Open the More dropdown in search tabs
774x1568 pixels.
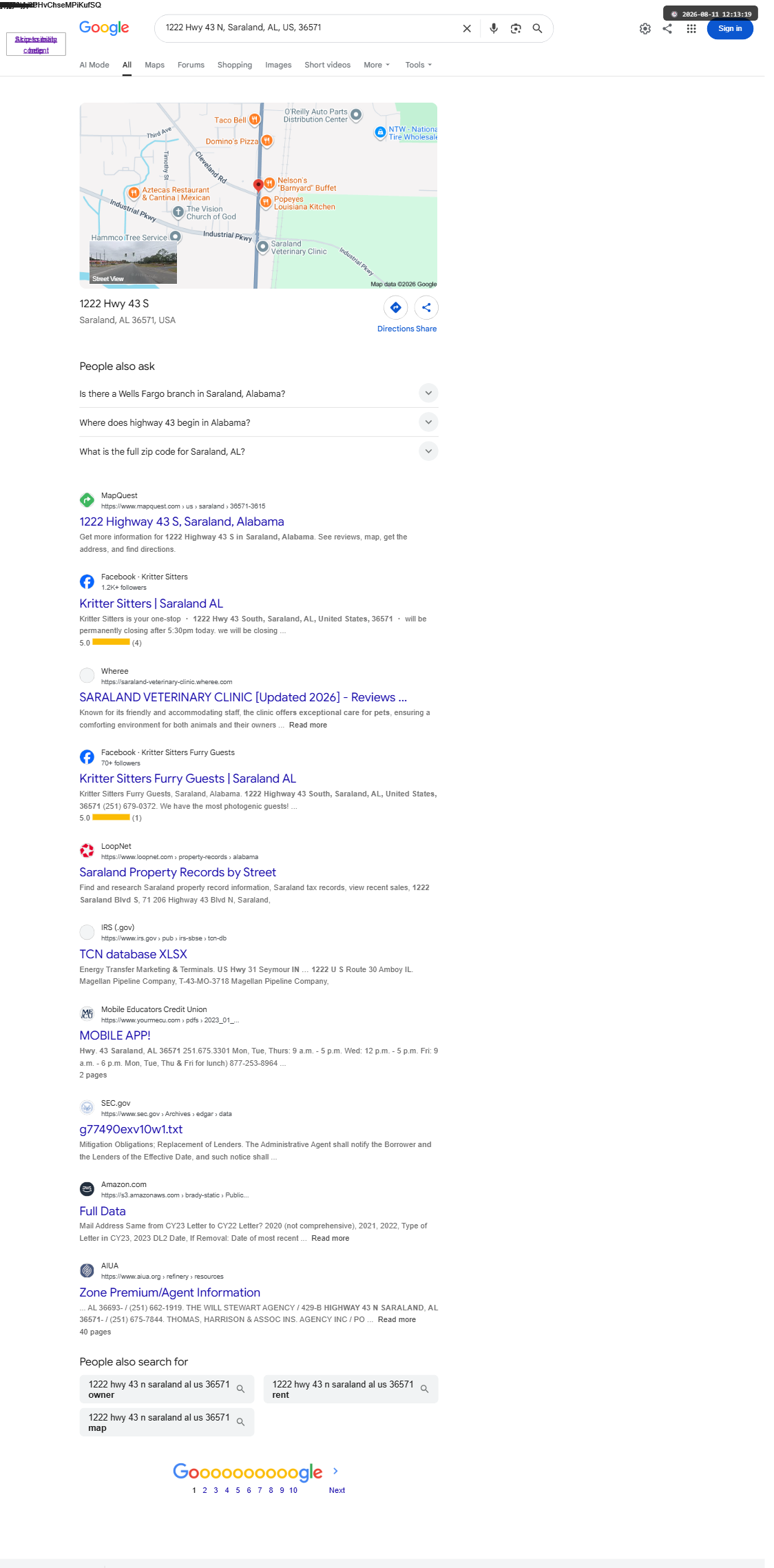(x=377, y=65)
